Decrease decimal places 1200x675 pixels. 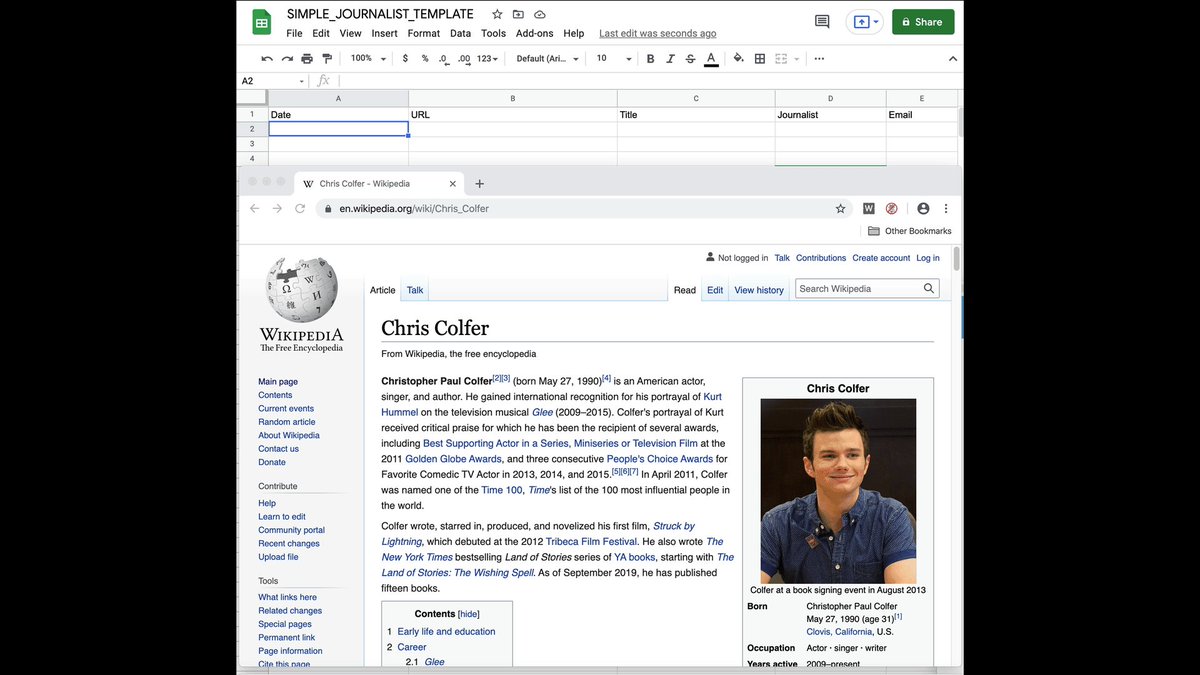click(x=444, y=59)
